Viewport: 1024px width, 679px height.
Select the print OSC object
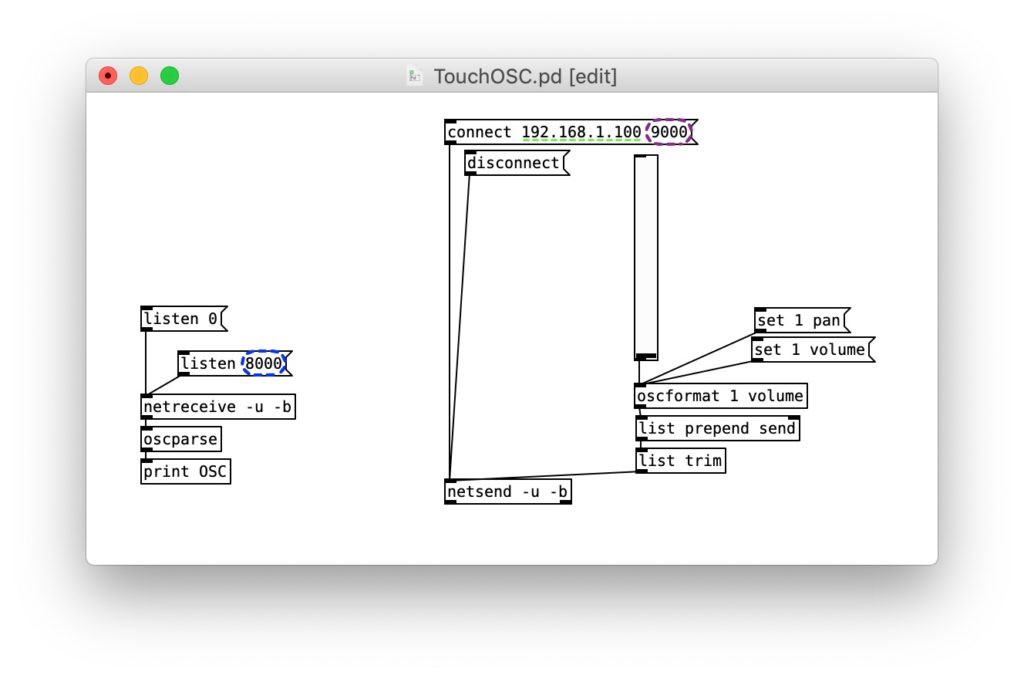tap(185, 471)
